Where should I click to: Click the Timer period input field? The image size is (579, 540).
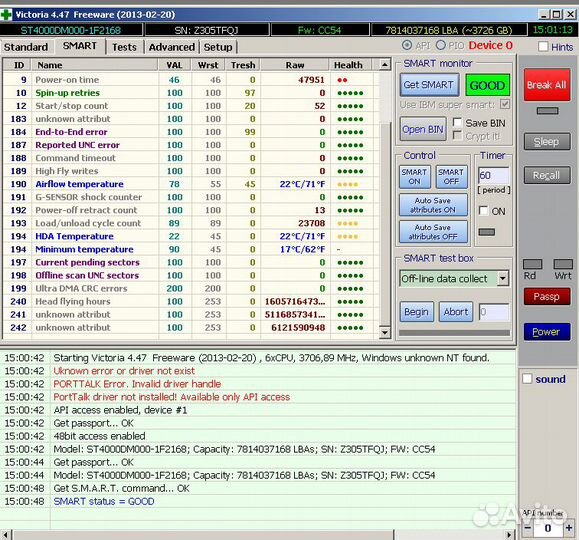click(493, 175)
